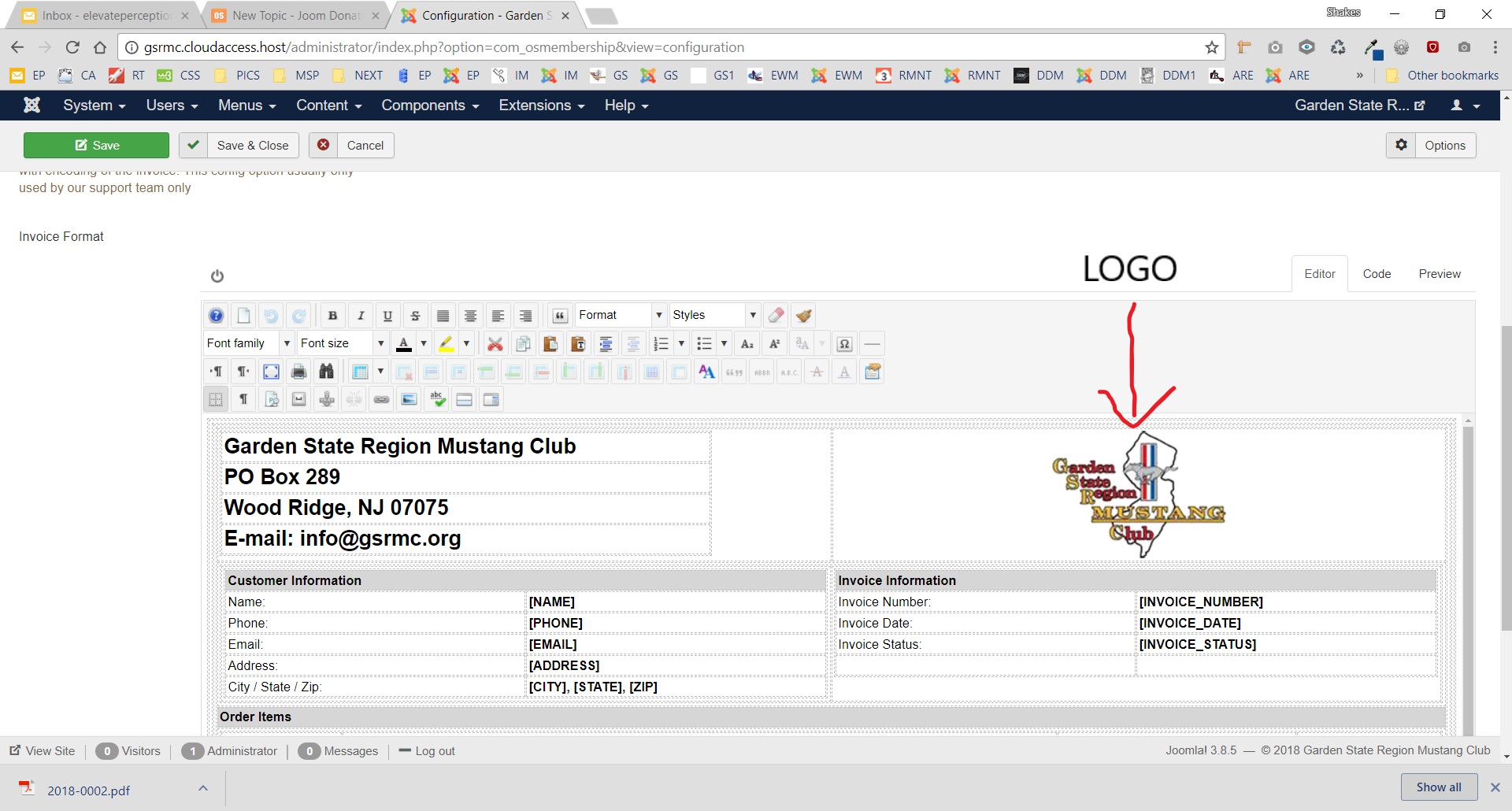Open the Font family dropdown

248,343
